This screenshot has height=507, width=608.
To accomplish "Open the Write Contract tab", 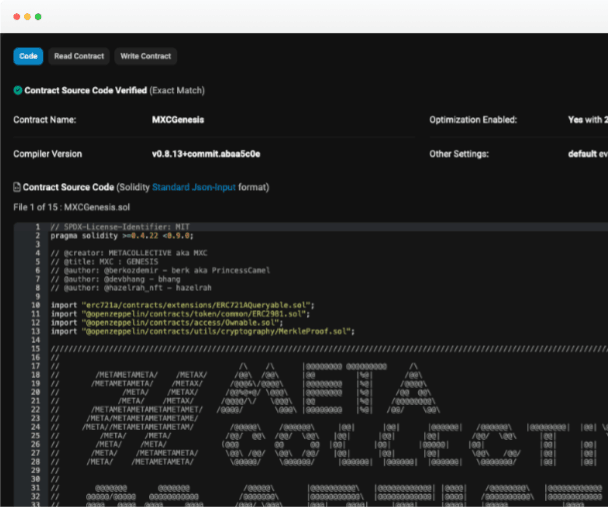I will [146, 56].
